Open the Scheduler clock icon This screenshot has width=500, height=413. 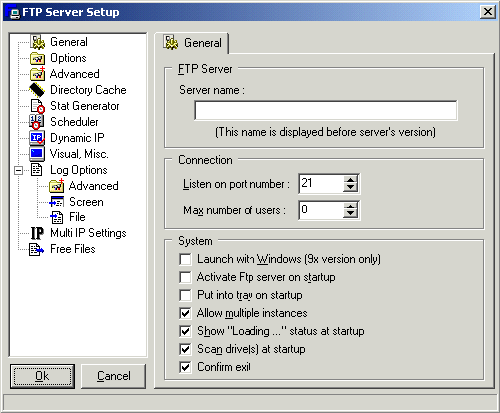click(x=36, y=122)
